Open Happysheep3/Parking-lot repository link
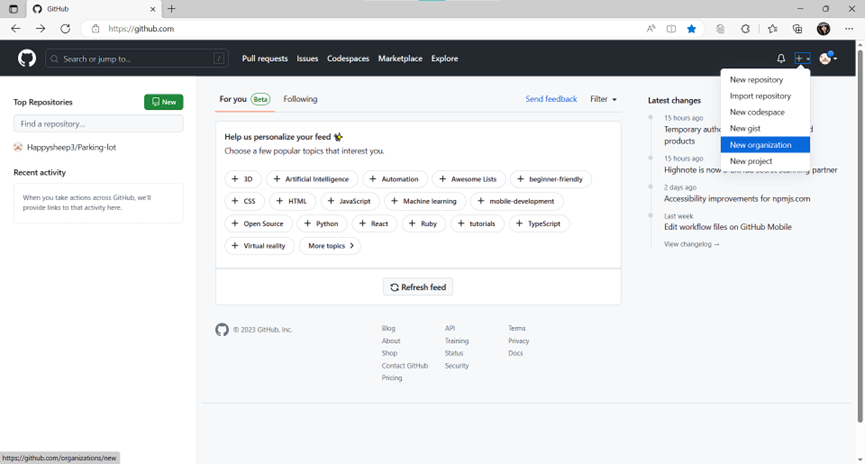The width and height of the screenshot is (865, 464). pyautogui.click(x=72, y=147)
